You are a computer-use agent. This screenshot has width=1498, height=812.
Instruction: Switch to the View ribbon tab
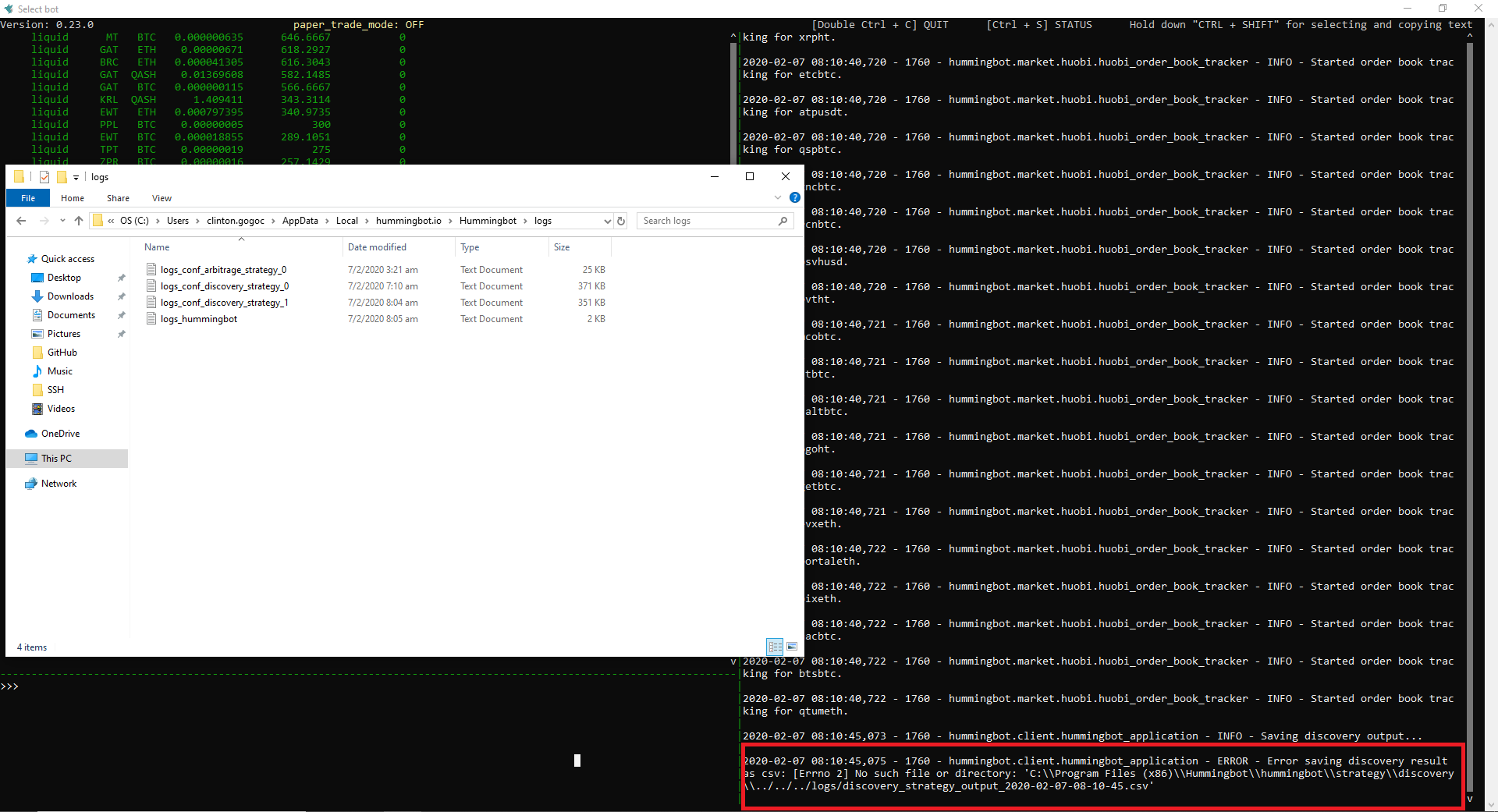point(162,198)
